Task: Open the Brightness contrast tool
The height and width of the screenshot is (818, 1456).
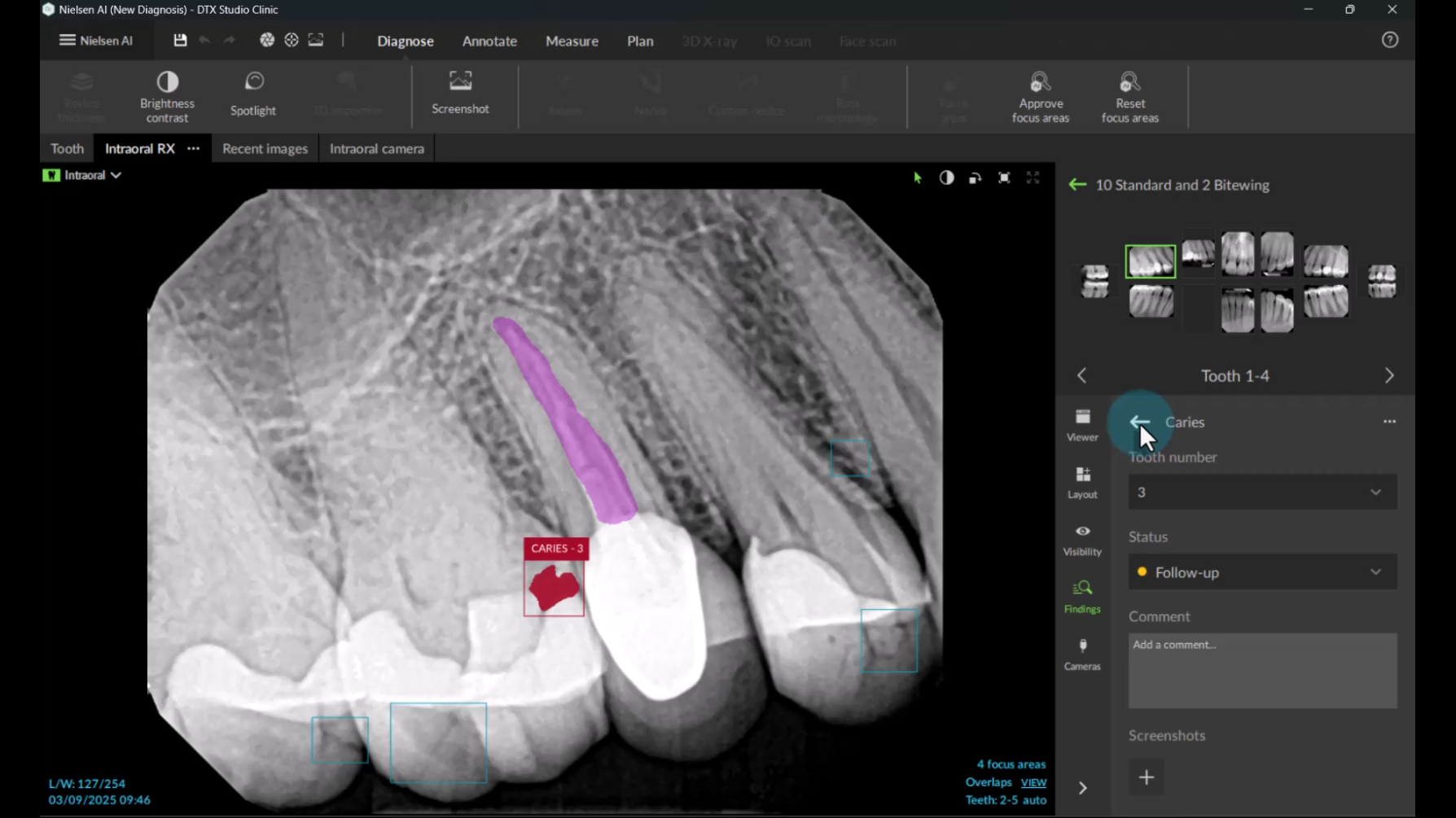Action: click(167, 95)
